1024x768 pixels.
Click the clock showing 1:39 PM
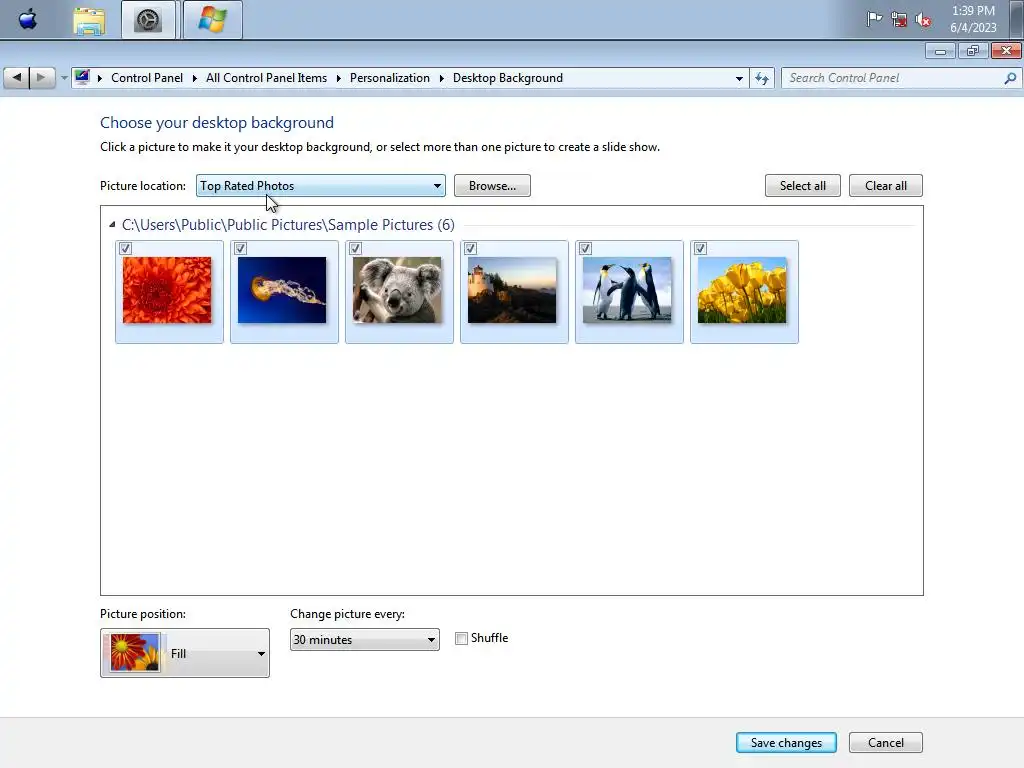(973, 10)
